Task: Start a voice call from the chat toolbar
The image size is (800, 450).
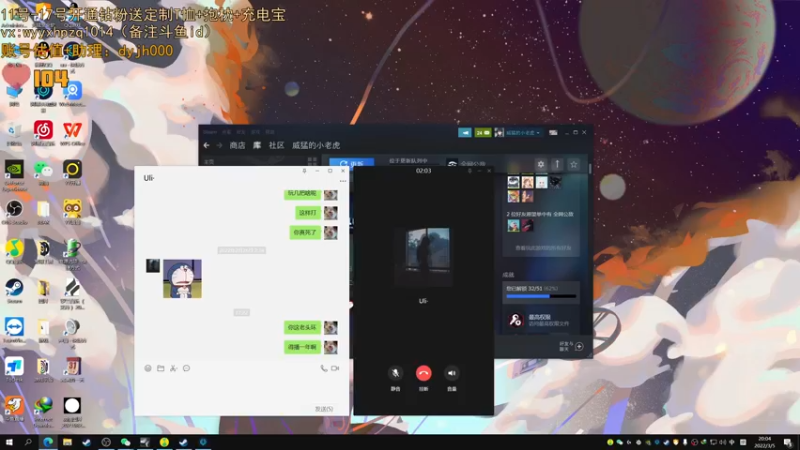Action: tap(323, 368)
